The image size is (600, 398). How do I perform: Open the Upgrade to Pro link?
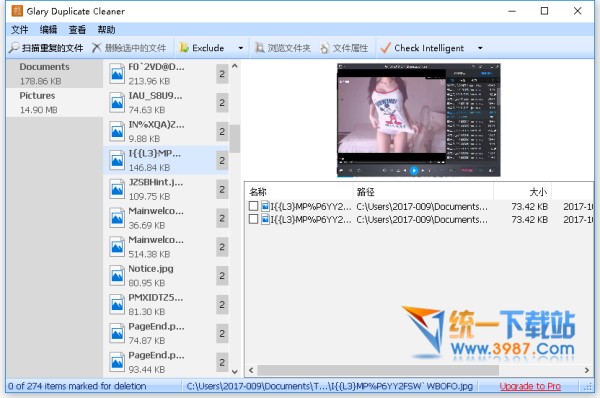[530, 386]
